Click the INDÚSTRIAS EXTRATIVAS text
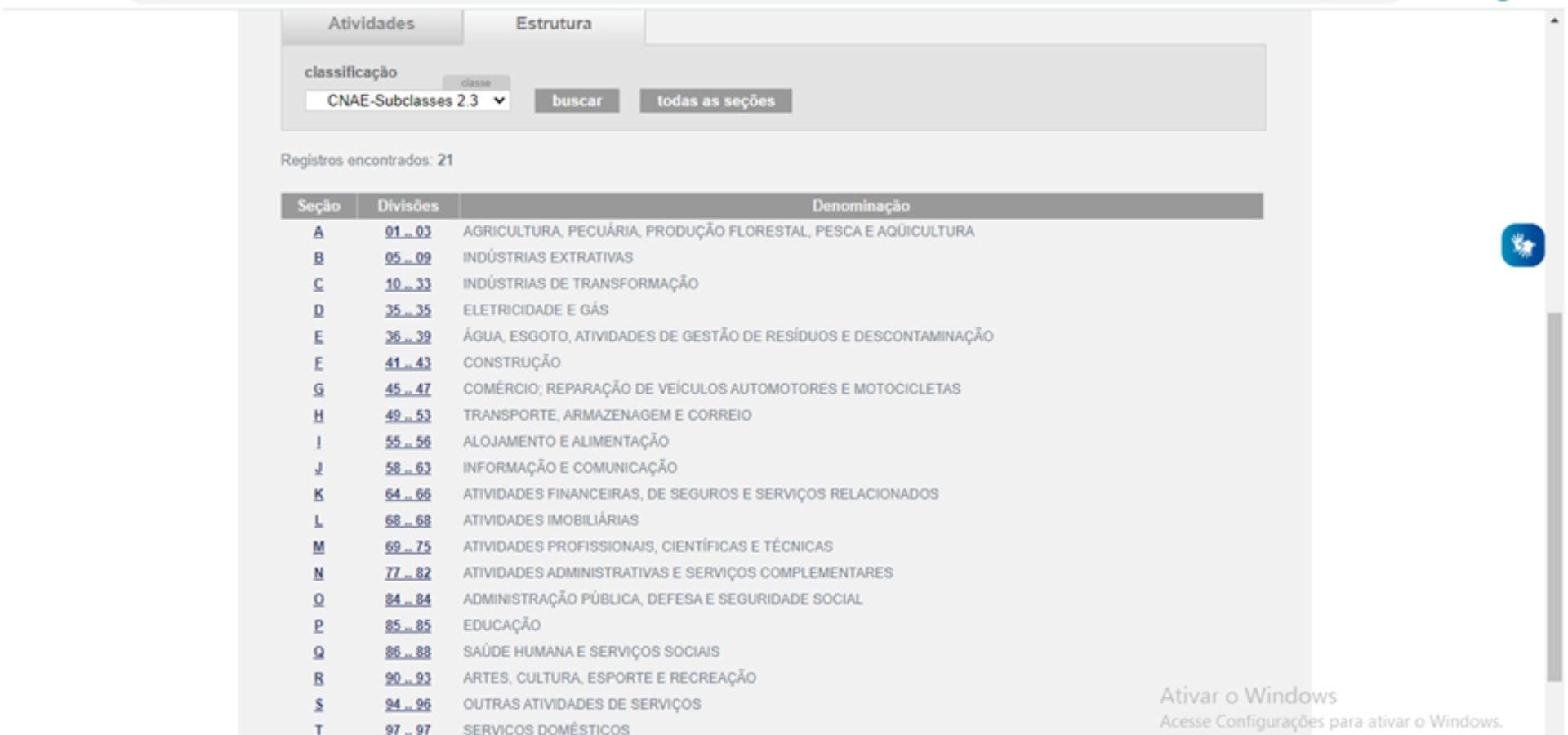Image resolution: width=1568 pixels, height=735 pixels. click(548, 258)
